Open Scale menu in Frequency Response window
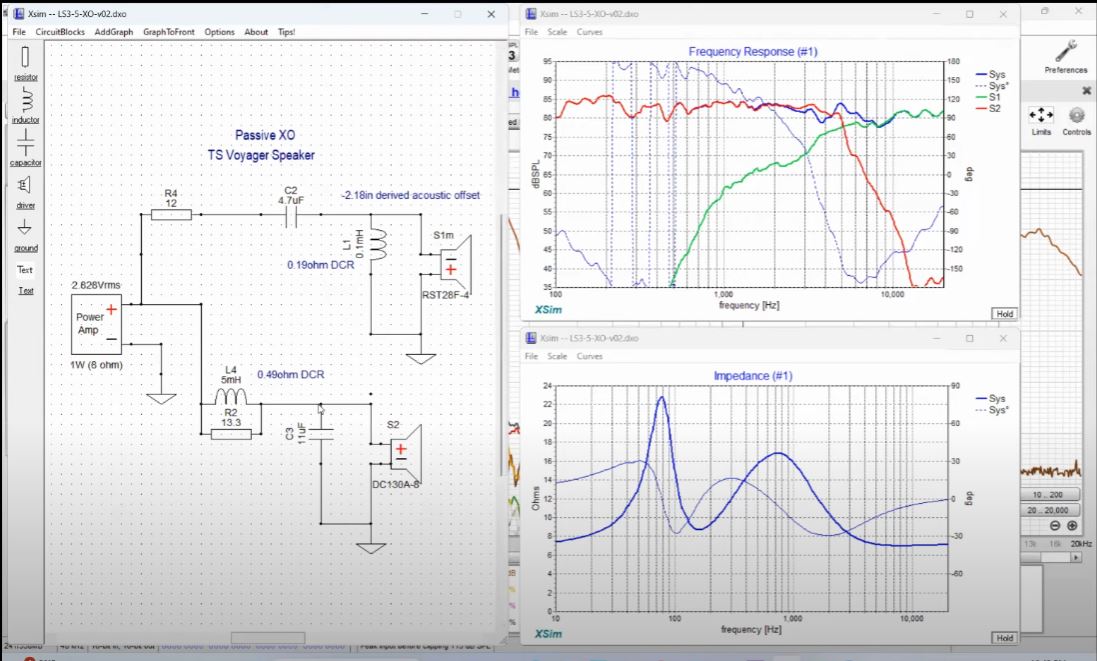 pos(558,31)
